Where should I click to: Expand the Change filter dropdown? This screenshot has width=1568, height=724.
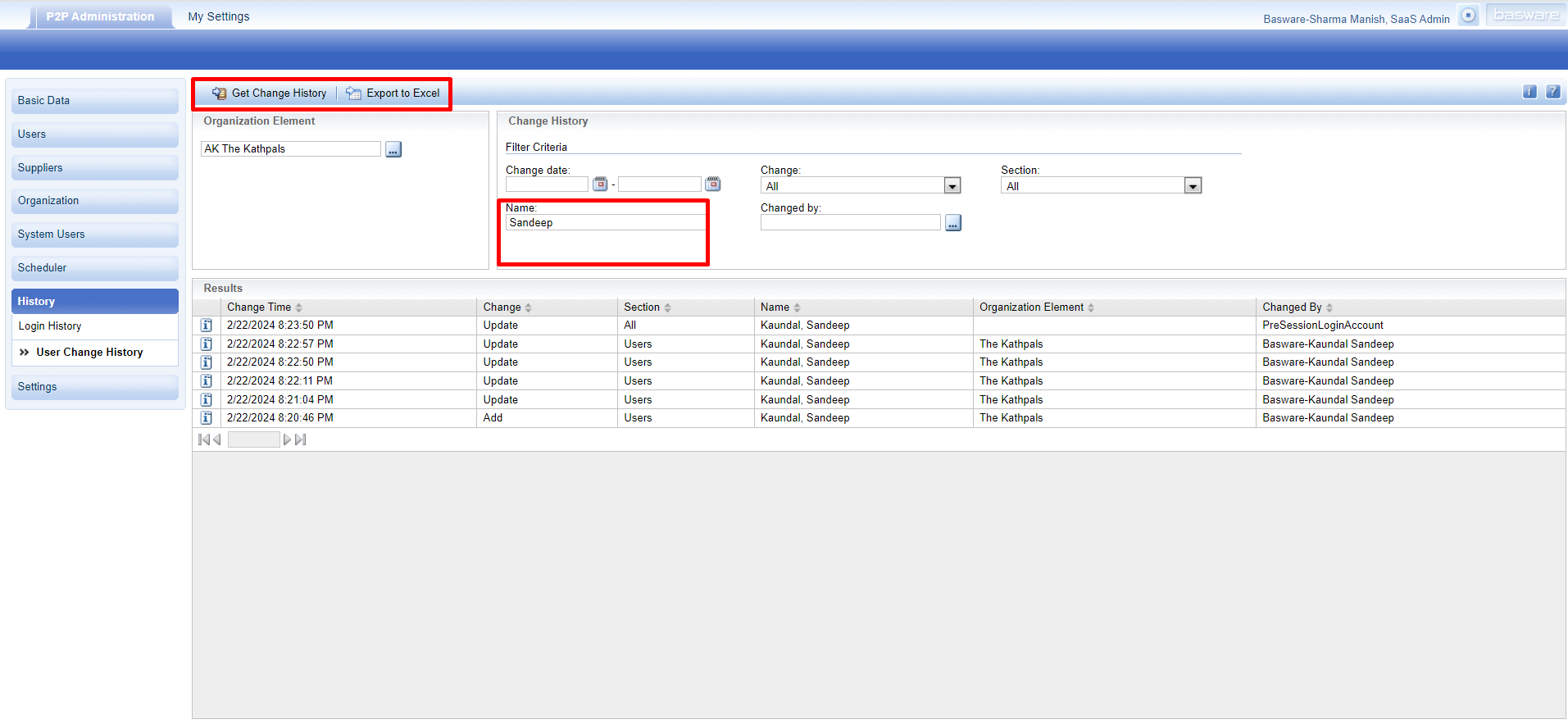click(952, 186)
